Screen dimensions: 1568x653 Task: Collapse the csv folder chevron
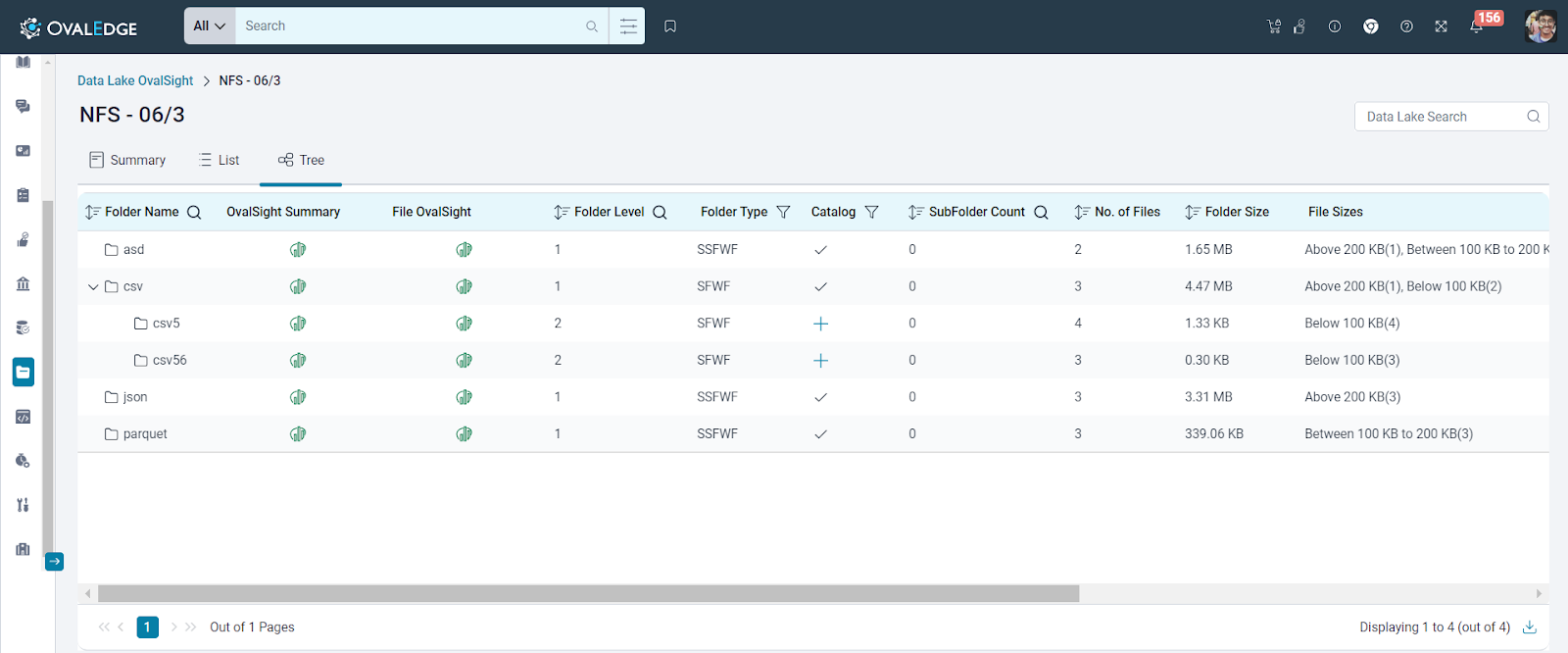[x=93, y=287]
